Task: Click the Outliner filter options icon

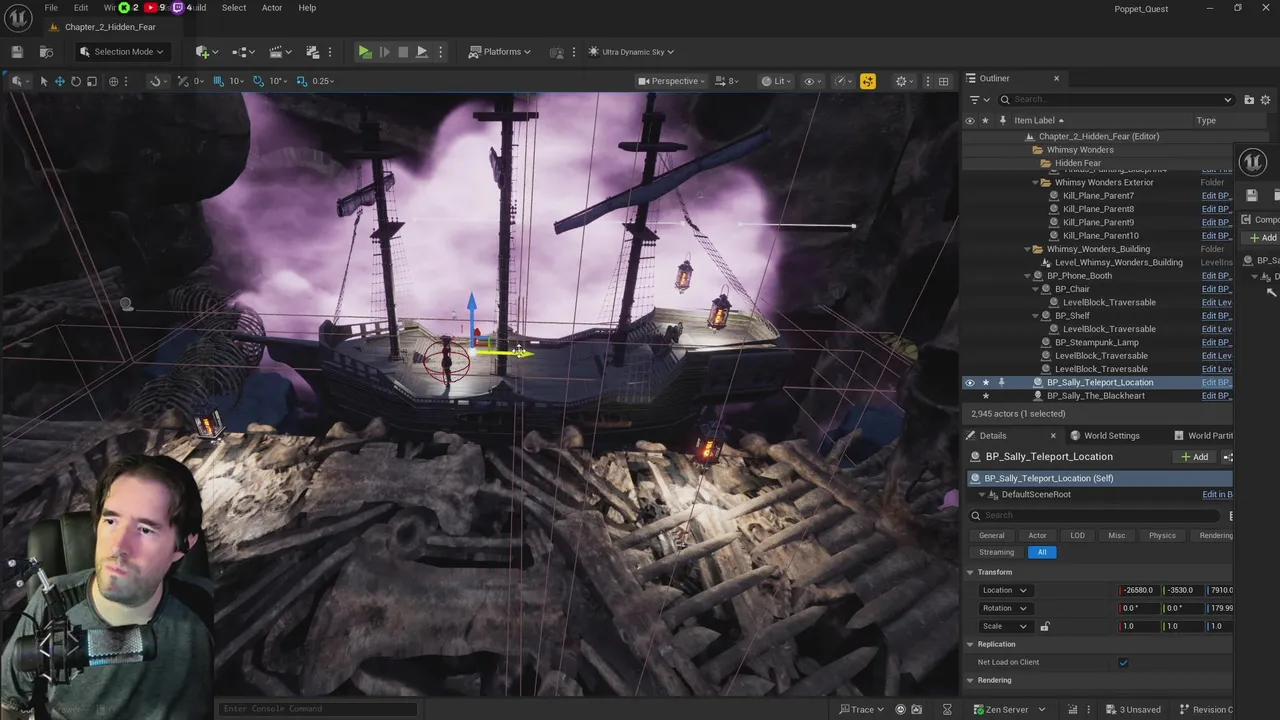Action: 978,100
